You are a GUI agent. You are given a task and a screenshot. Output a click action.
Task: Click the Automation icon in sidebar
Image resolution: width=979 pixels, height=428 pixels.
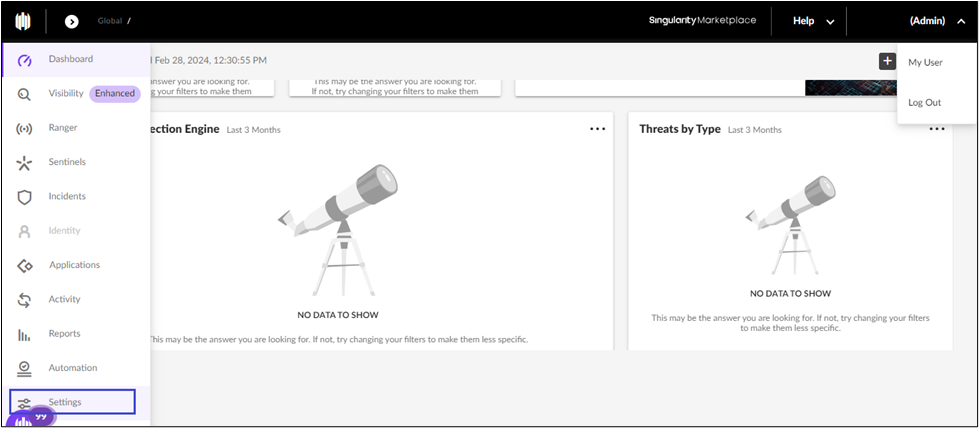(x=25, y=368)
